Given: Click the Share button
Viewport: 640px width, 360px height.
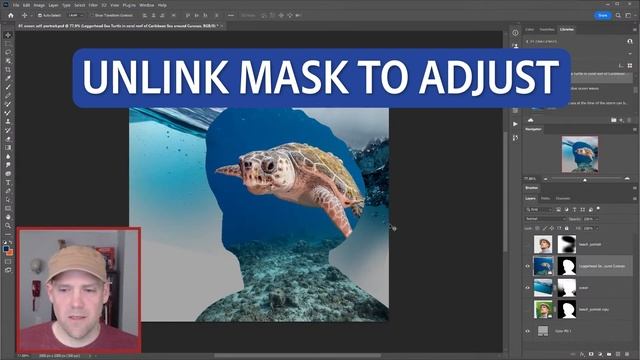Looking at the screenshot, I should click(602, 16).
